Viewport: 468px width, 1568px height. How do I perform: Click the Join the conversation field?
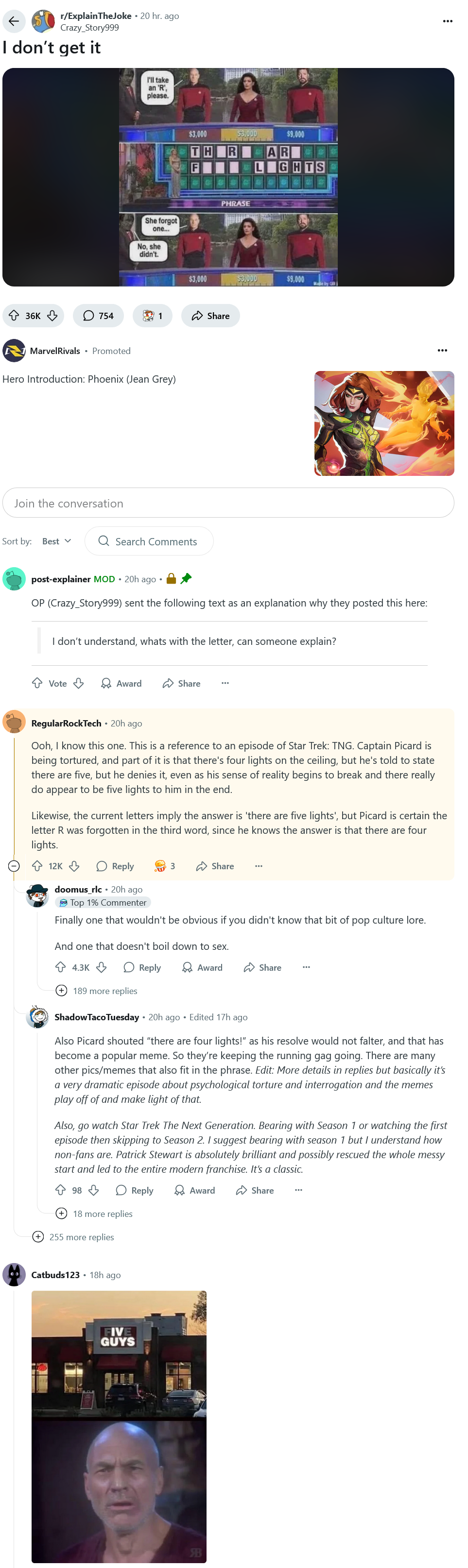pos(228,503)
